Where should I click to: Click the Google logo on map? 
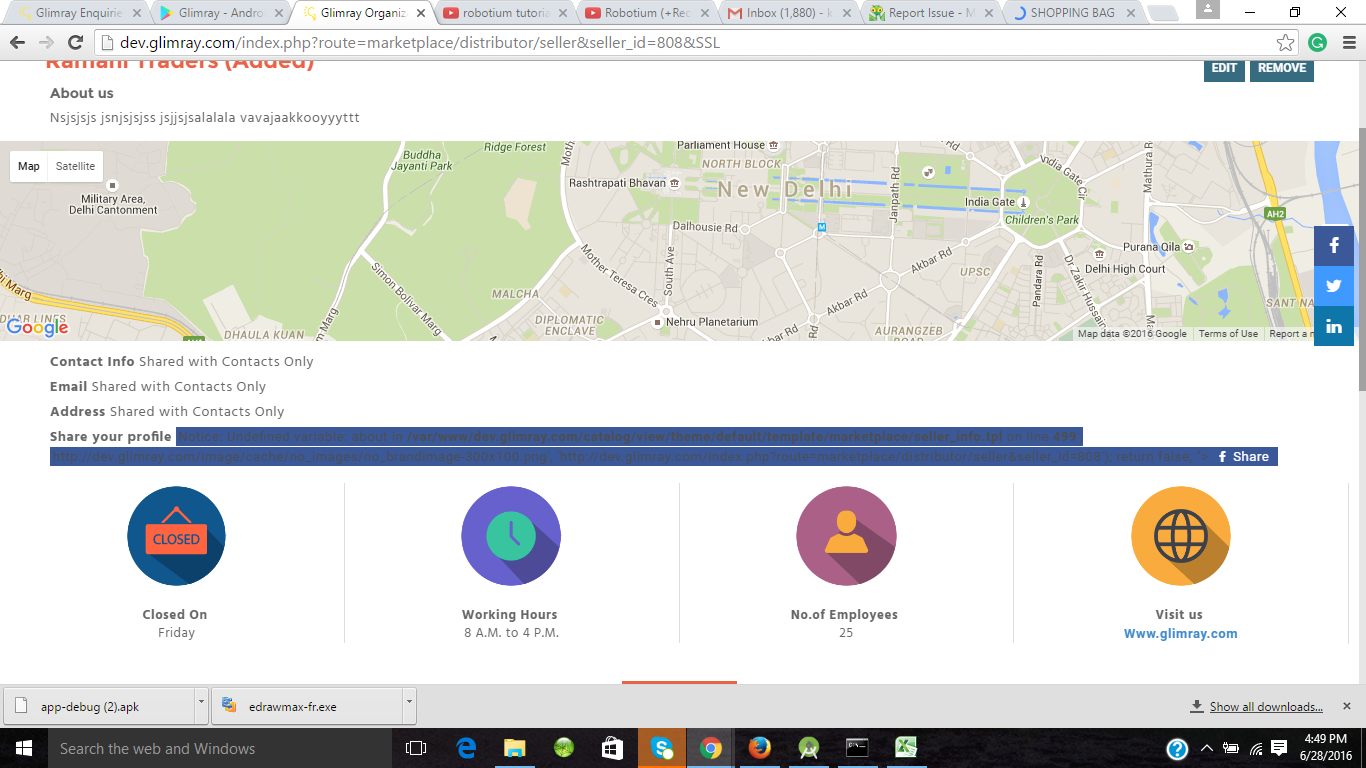(38, 327)
